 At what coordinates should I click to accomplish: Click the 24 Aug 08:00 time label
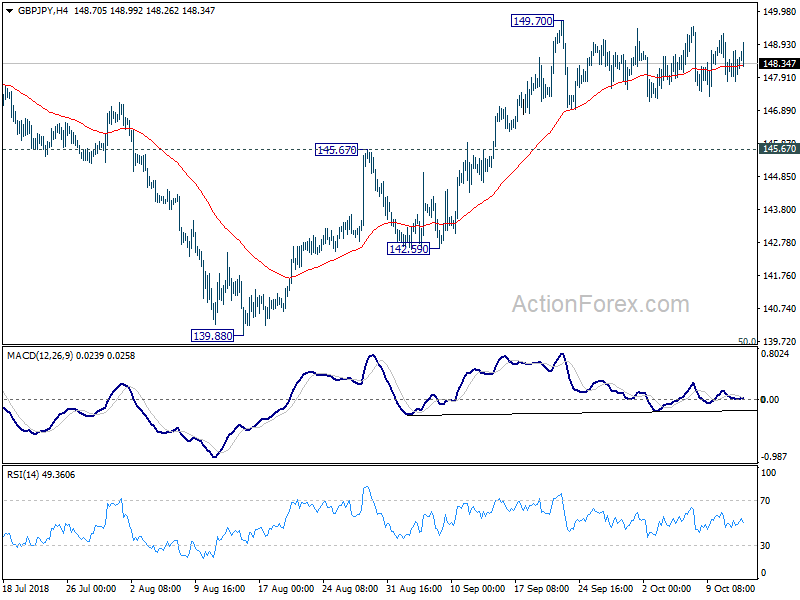tap(350, 588)
